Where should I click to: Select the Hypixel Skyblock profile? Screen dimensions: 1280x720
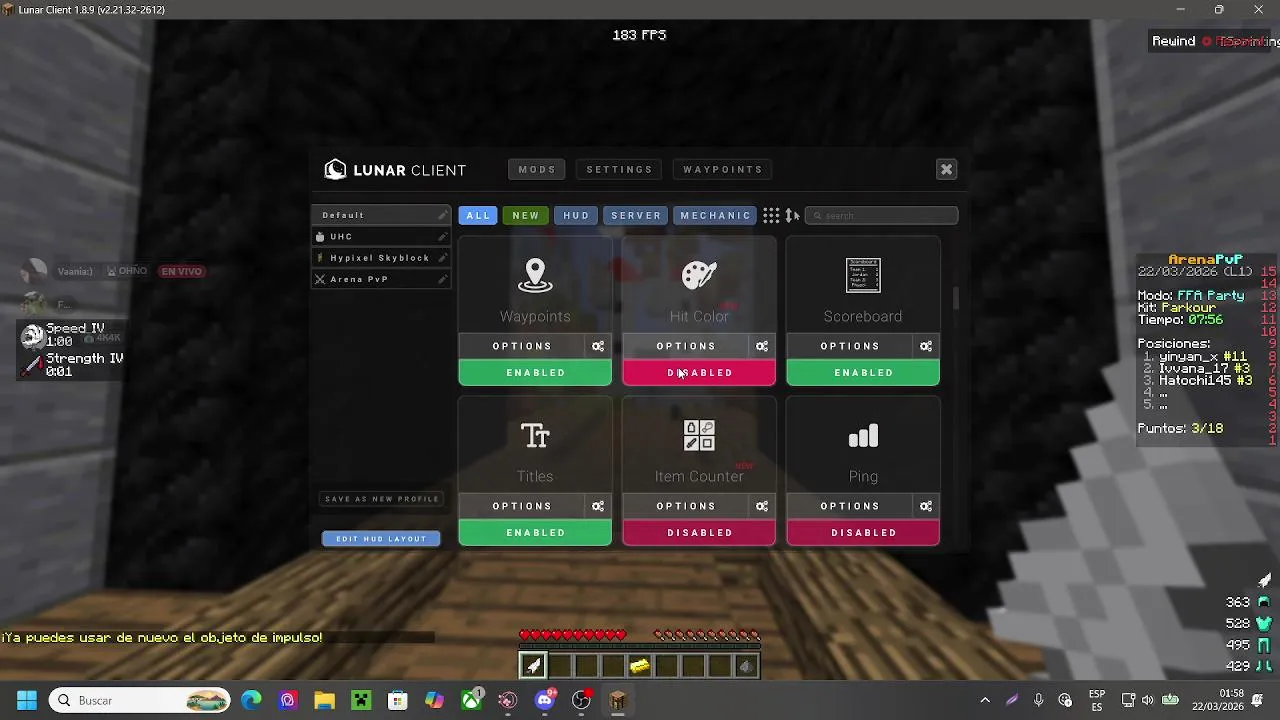click(x=381, y=258)
